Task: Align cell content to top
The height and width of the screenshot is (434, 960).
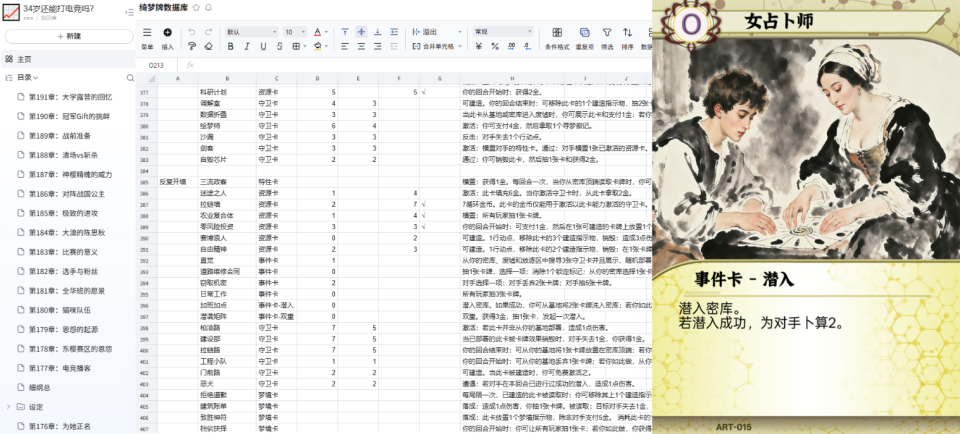Action: [x=345, y=32]
